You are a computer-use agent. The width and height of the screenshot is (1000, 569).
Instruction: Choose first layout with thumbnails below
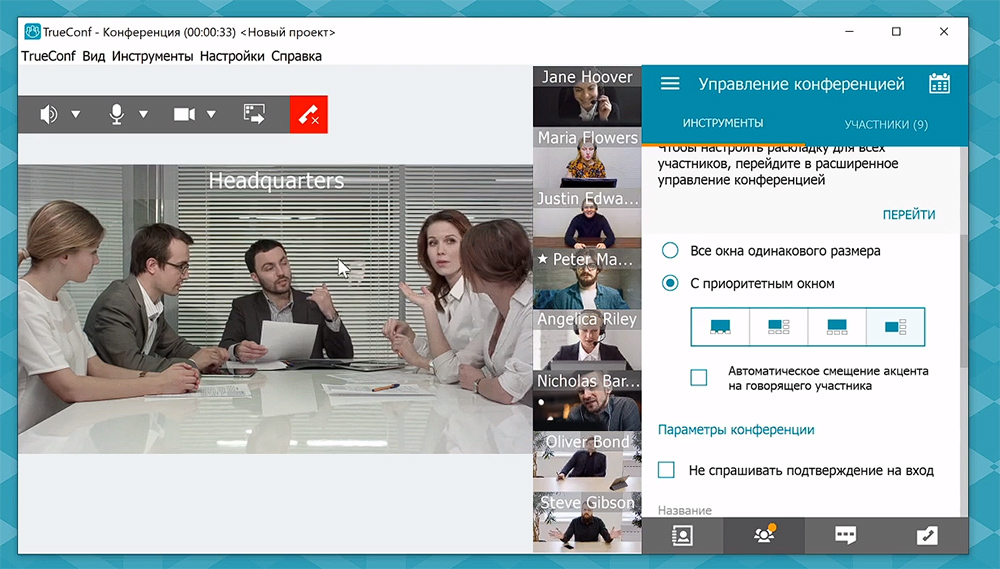(721, 327)
